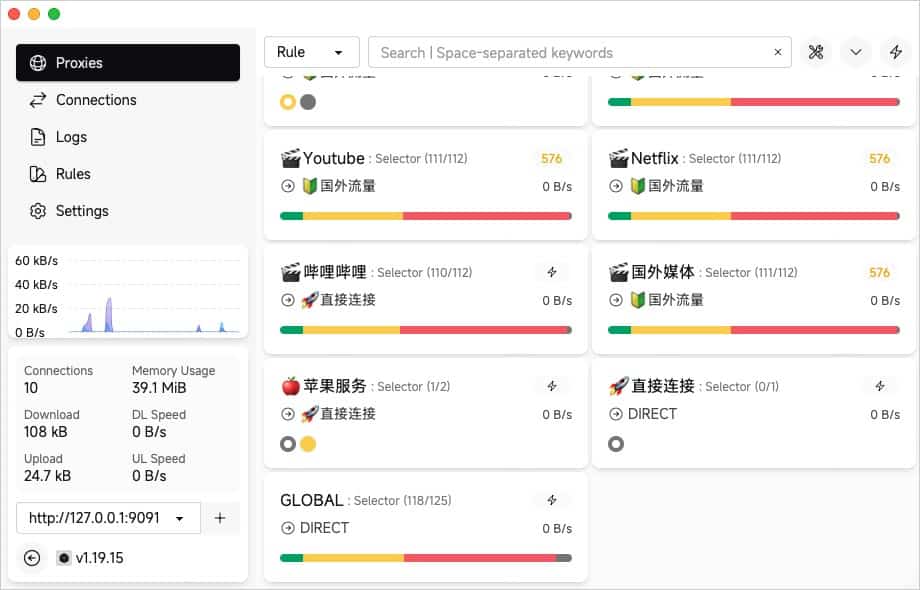Open the proxy tools settings icon

pos(816,52)
